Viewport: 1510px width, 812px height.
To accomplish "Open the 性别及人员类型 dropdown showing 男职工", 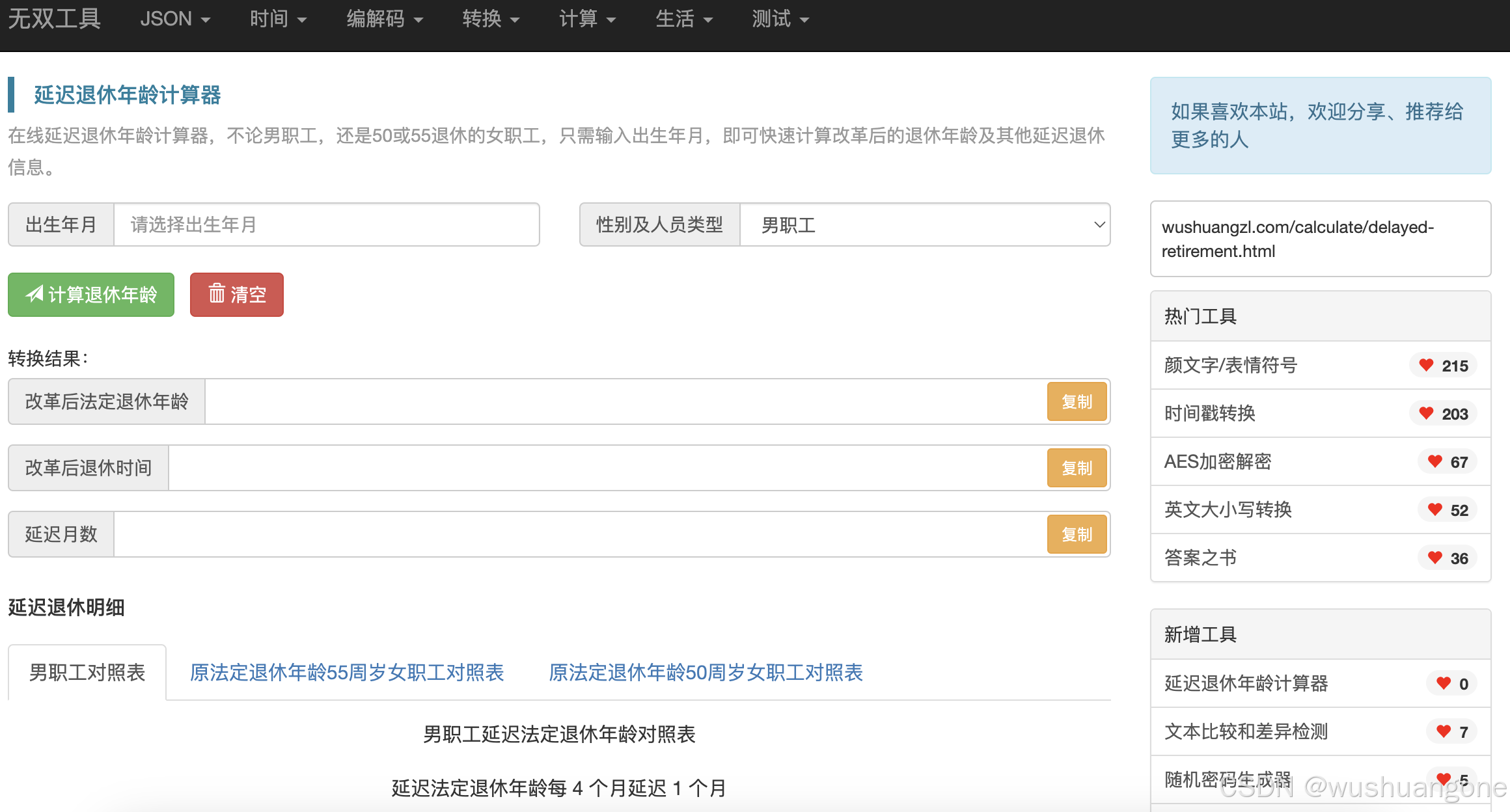I will (924, 225).
